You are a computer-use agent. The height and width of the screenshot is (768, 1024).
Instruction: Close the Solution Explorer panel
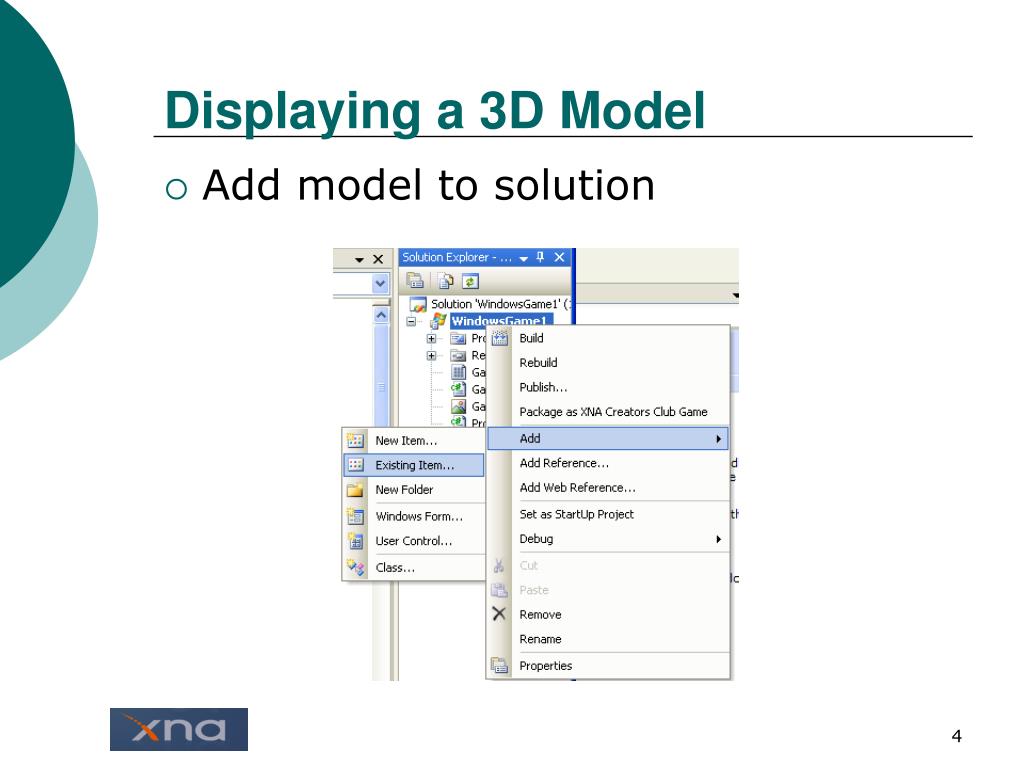(x=559, y=257)
